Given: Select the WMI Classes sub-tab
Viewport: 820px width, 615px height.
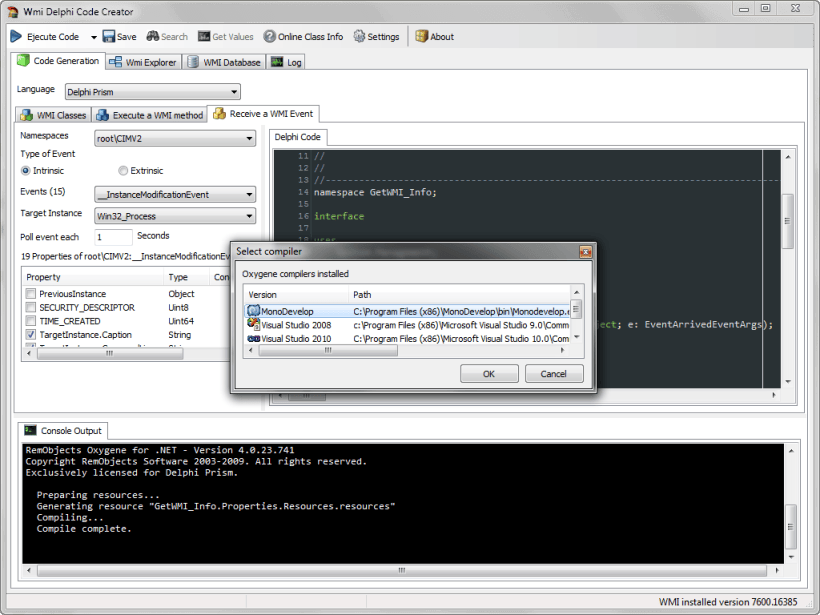Looking at the screenshot, I should [x=53, y=115].
